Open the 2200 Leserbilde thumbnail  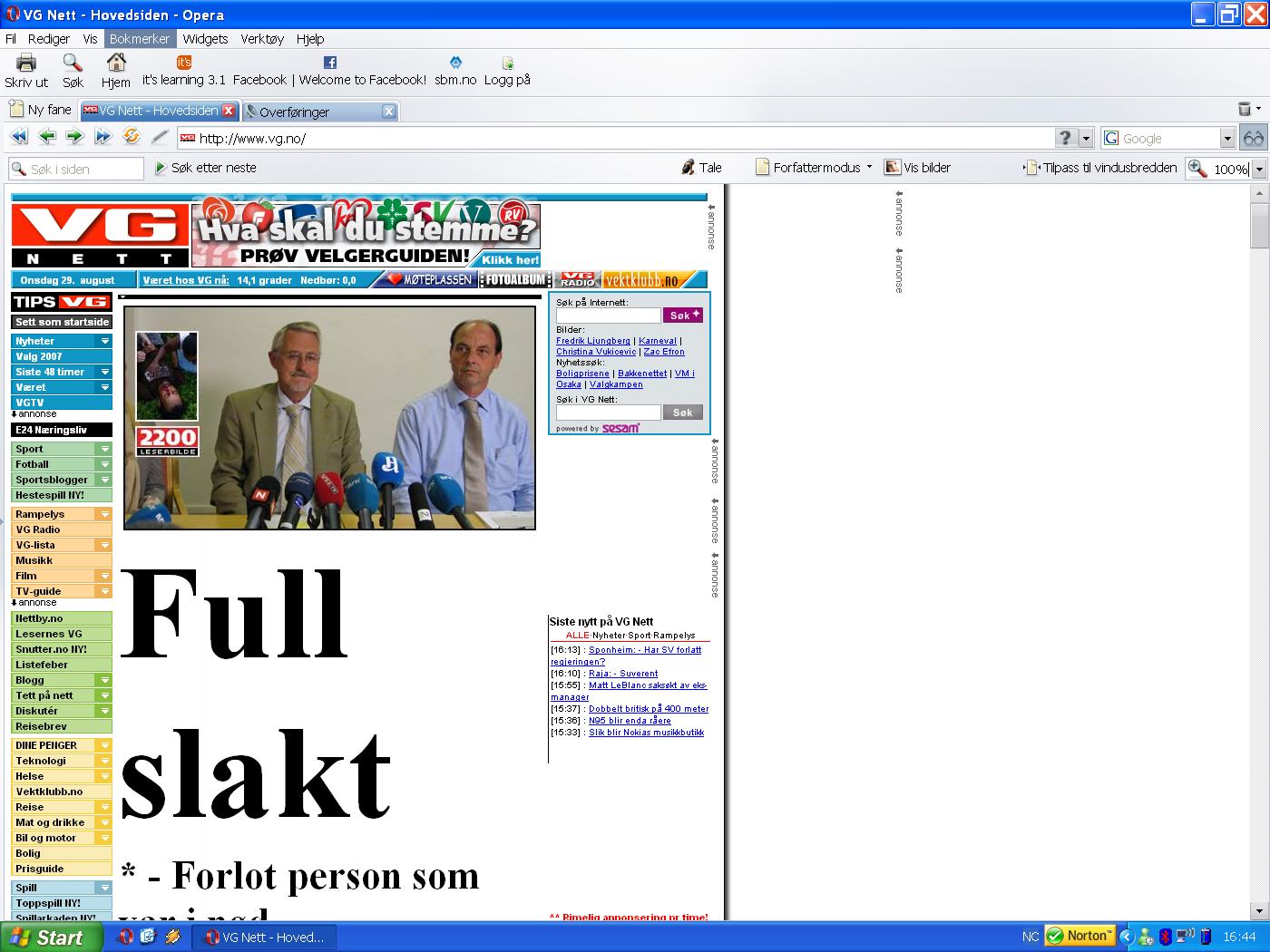(167, 393)
